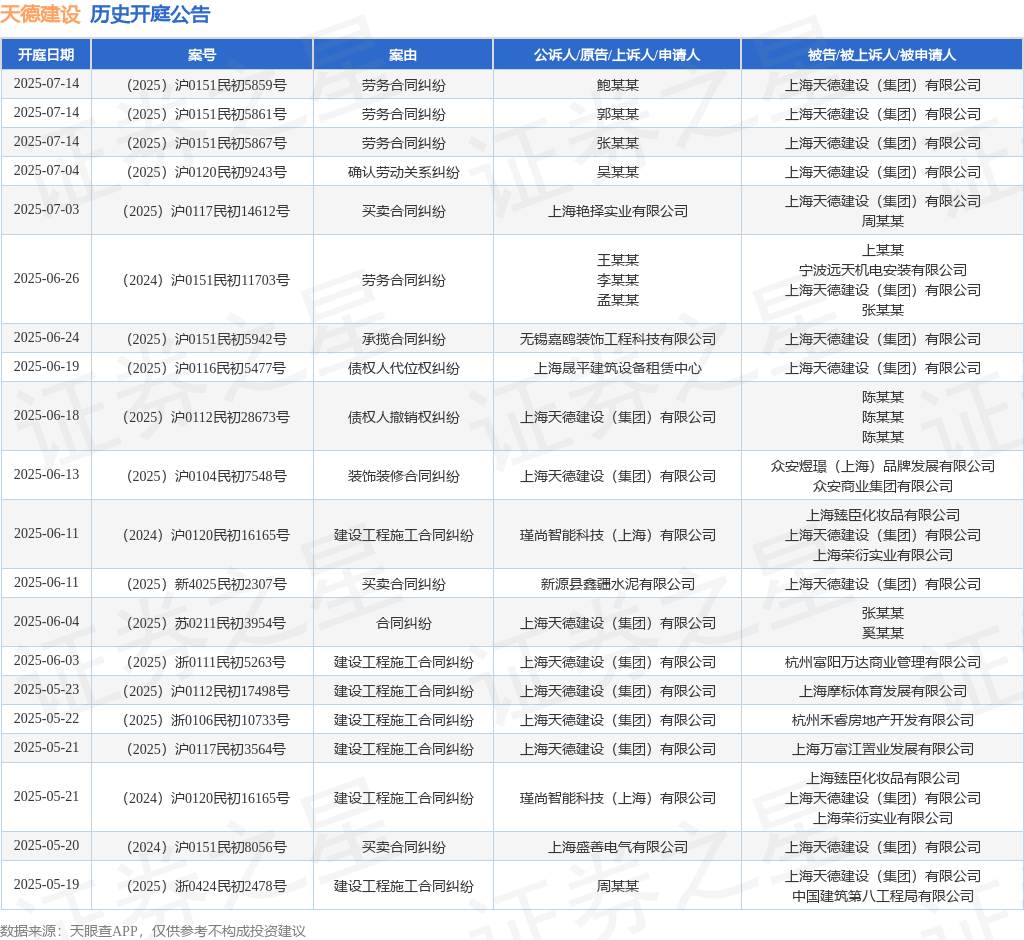Click the 公诉人/原告/上诉人/申请人 column header
This screenshot has height=940, width=1024.
coord(617,54)
